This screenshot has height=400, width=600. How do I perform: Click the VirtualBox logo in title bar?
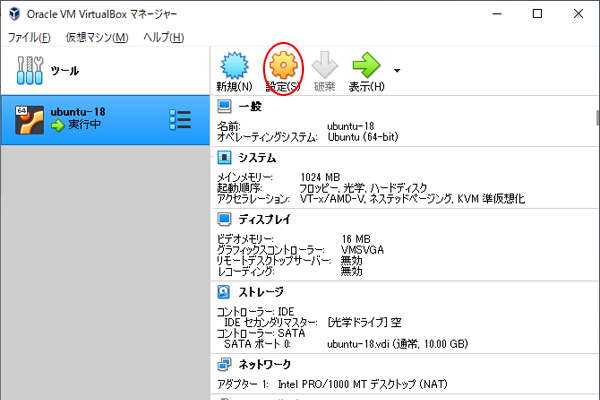click(14, 14)
